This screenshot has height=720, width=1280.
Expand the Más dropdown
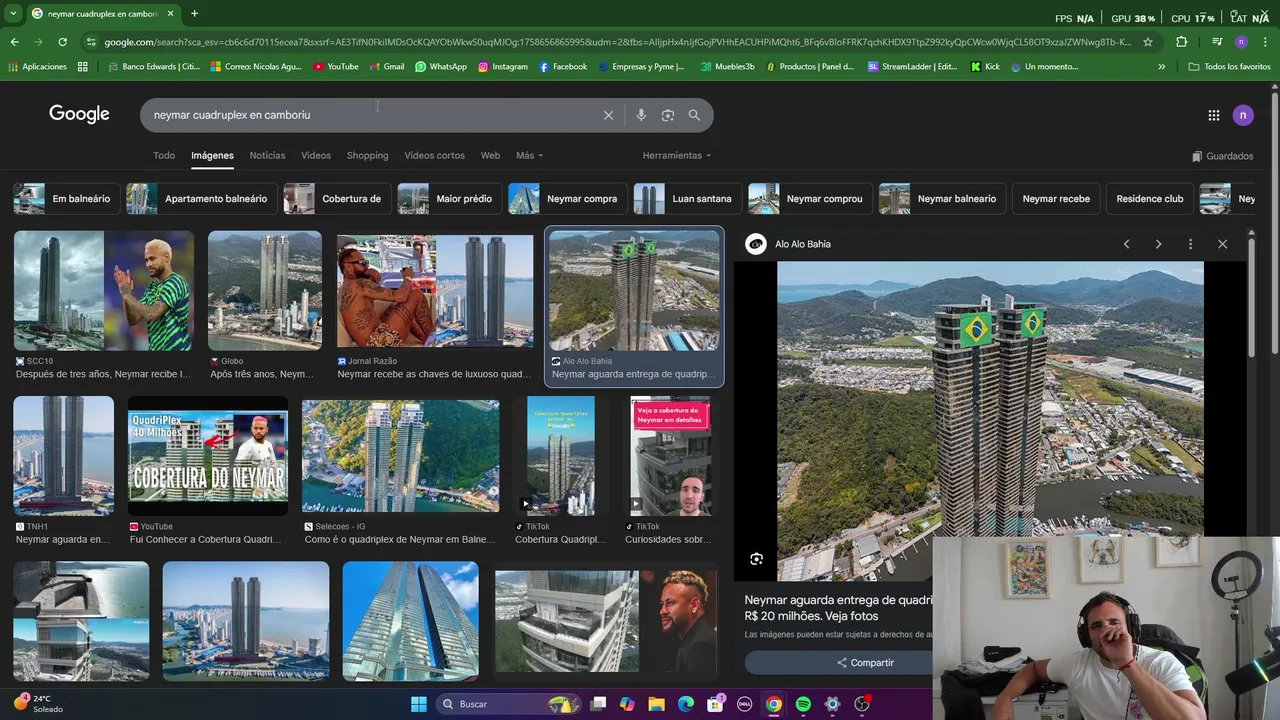coord(529,155)
